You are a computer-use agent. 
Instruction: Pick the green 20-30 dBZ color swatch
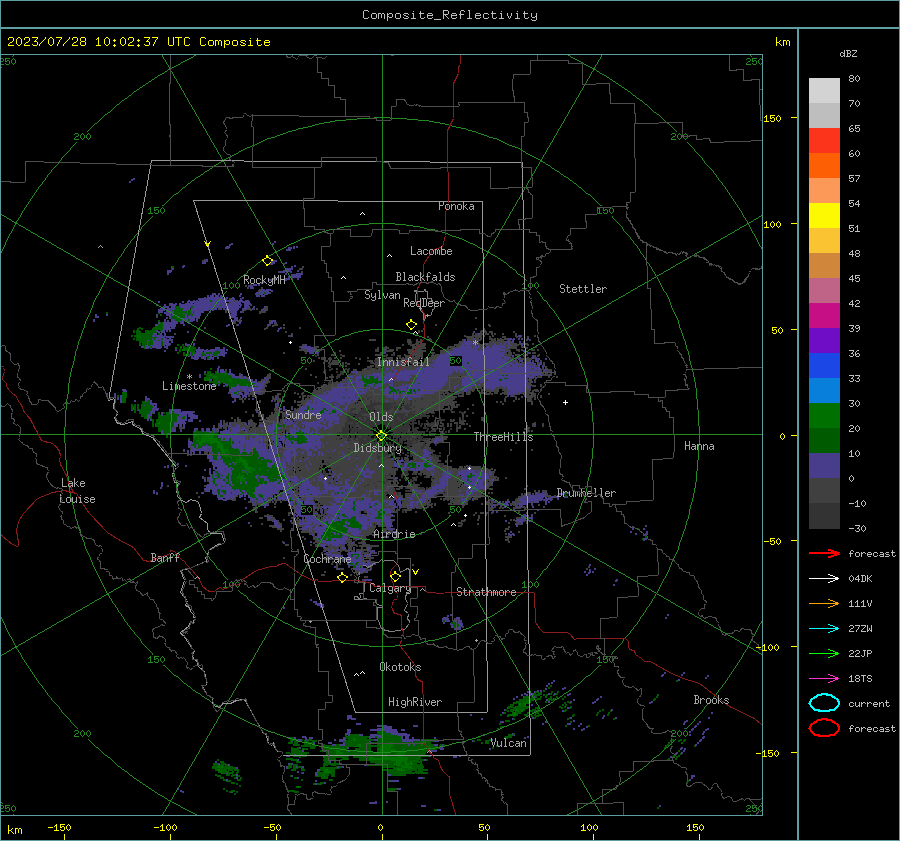(x=824, y=415)
